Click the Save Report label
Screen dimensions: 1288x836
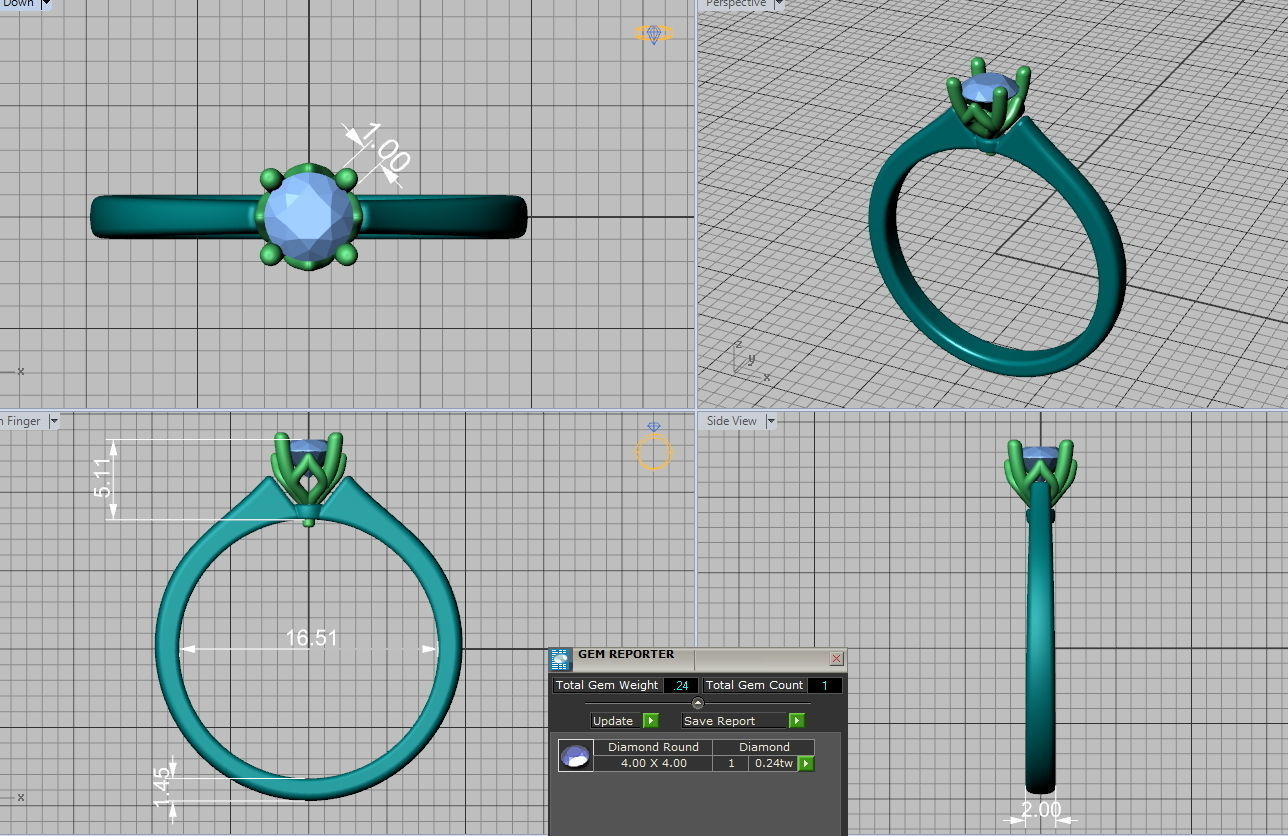pyautogui.click(x=719, y=720)
